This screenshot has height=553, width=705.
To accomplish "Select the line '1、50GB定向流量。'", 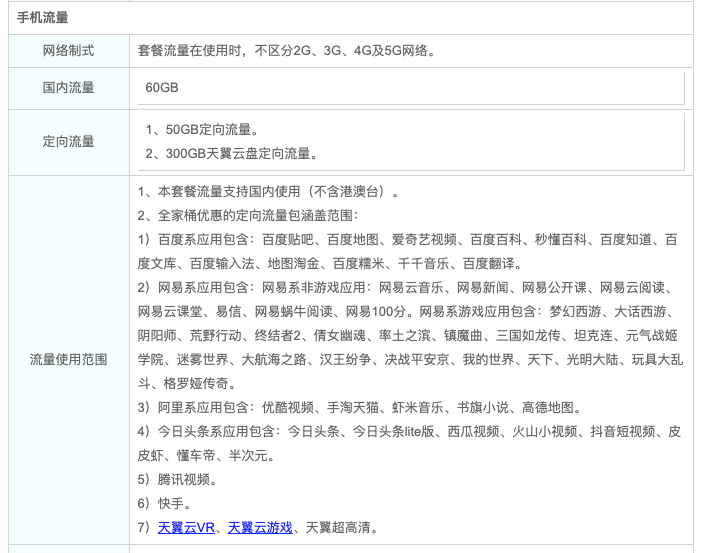I will coord(202,129).
